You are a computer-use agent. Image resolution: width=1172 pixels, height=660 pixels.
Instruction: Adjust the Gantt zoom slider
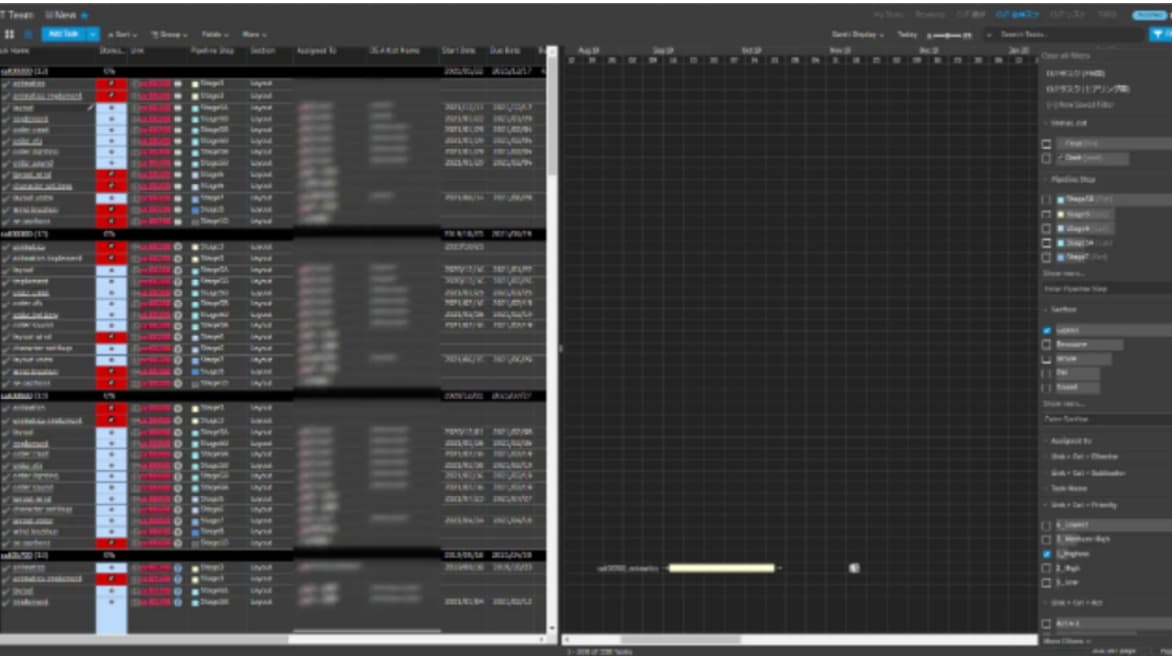click(x=950, y=34)
